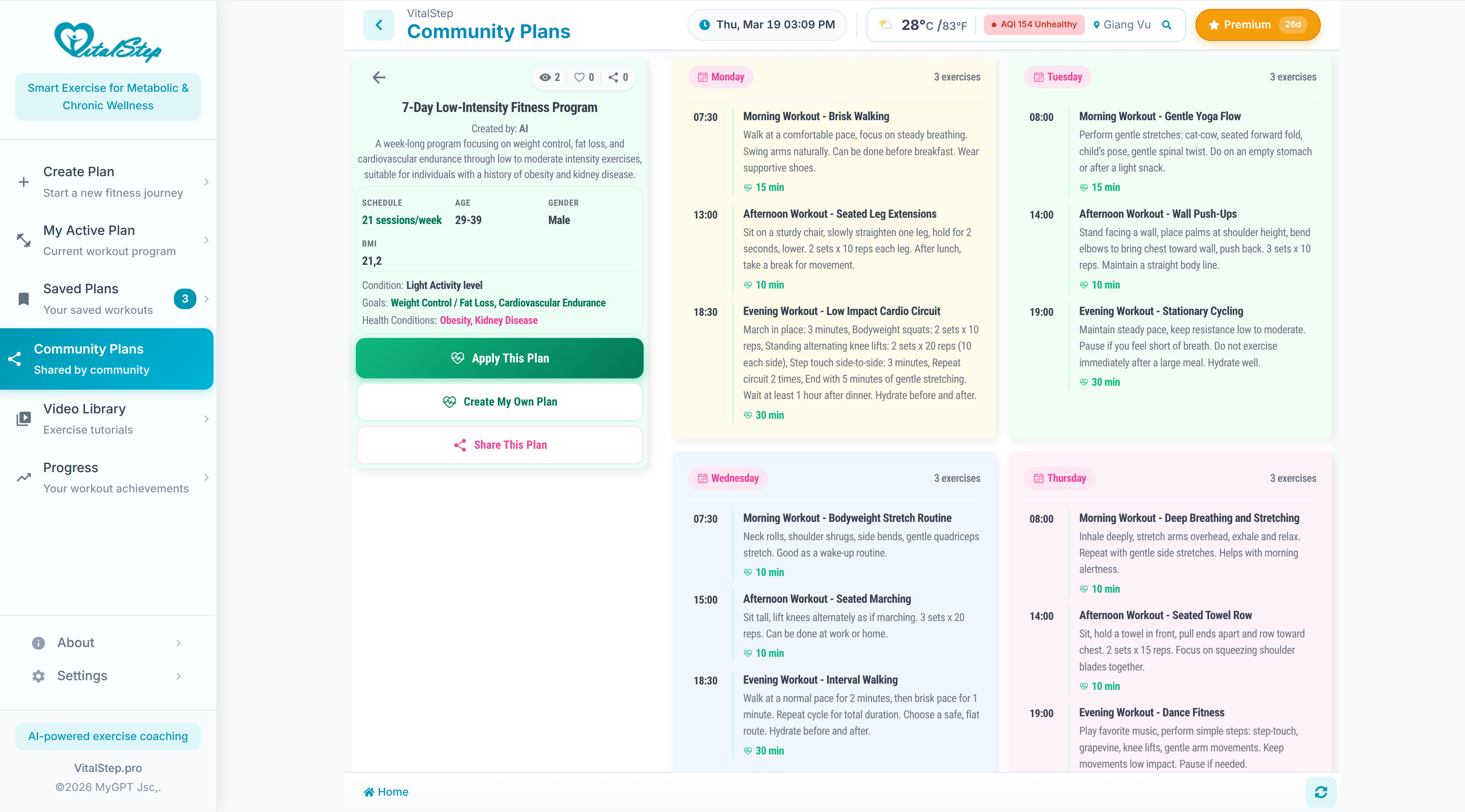Click Share This Plan button
The width and height of the screenshot is (1465, 812).
tap(499, 444)
